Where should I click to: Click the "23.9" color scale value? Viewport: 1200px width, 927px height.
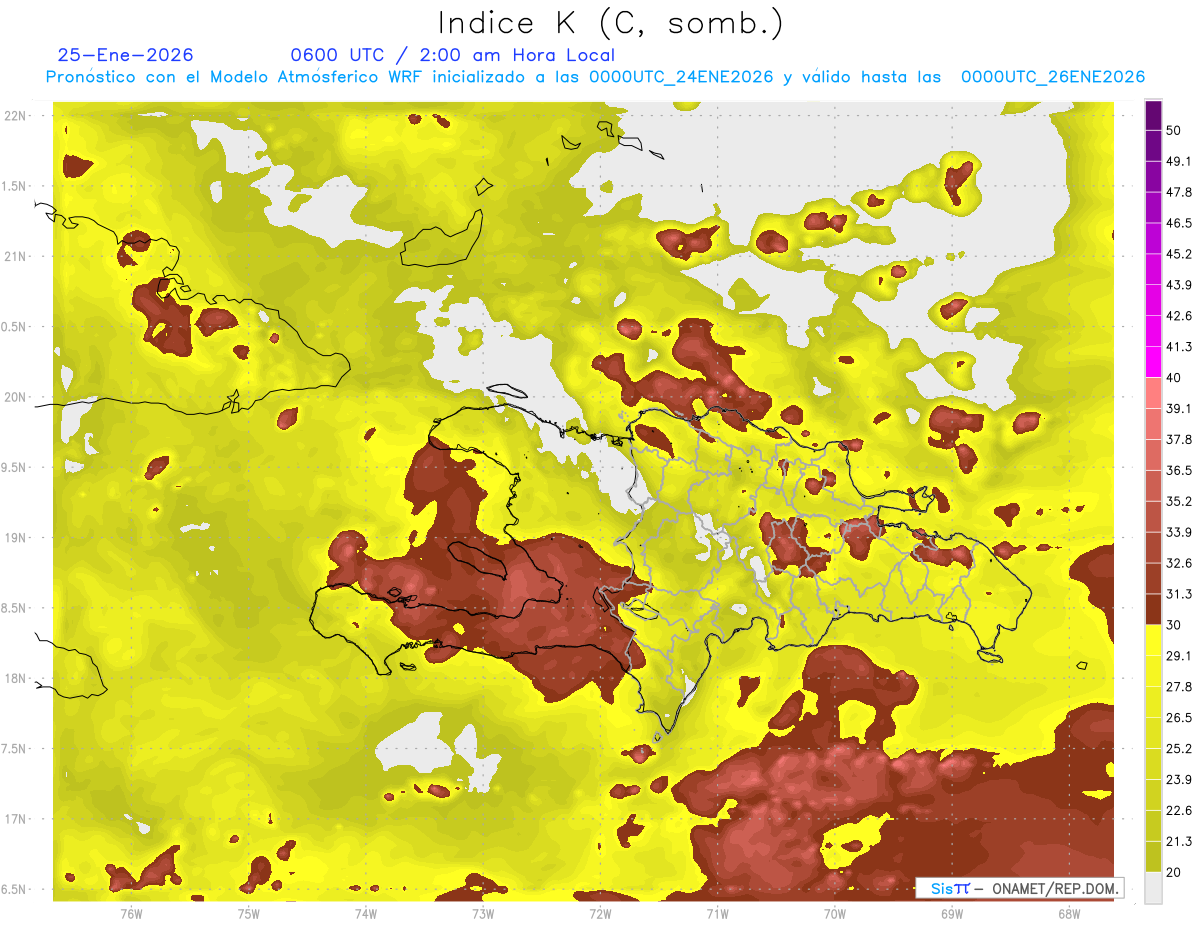click(1179, 780)
